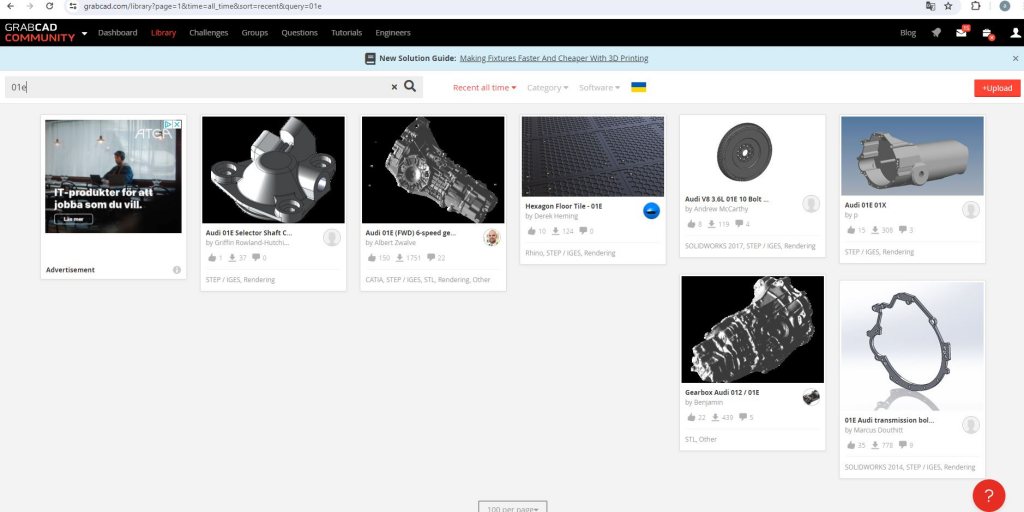
Task: Go to the Questions section
Action: 299,33
